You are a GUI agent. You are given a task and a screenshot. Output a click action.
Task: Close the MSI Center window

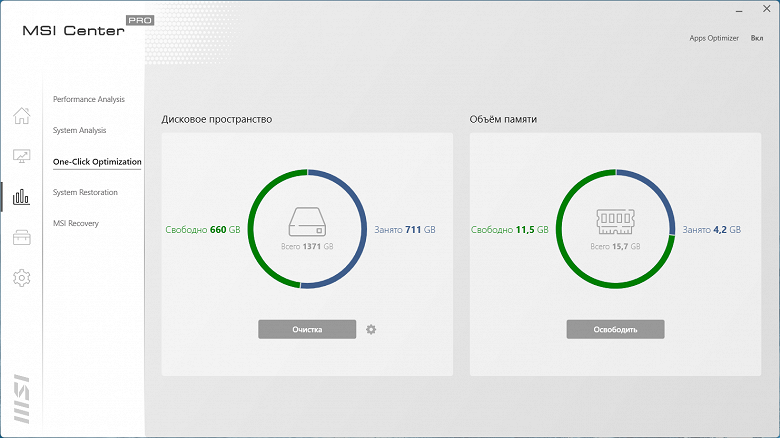(x=767, y=9)
